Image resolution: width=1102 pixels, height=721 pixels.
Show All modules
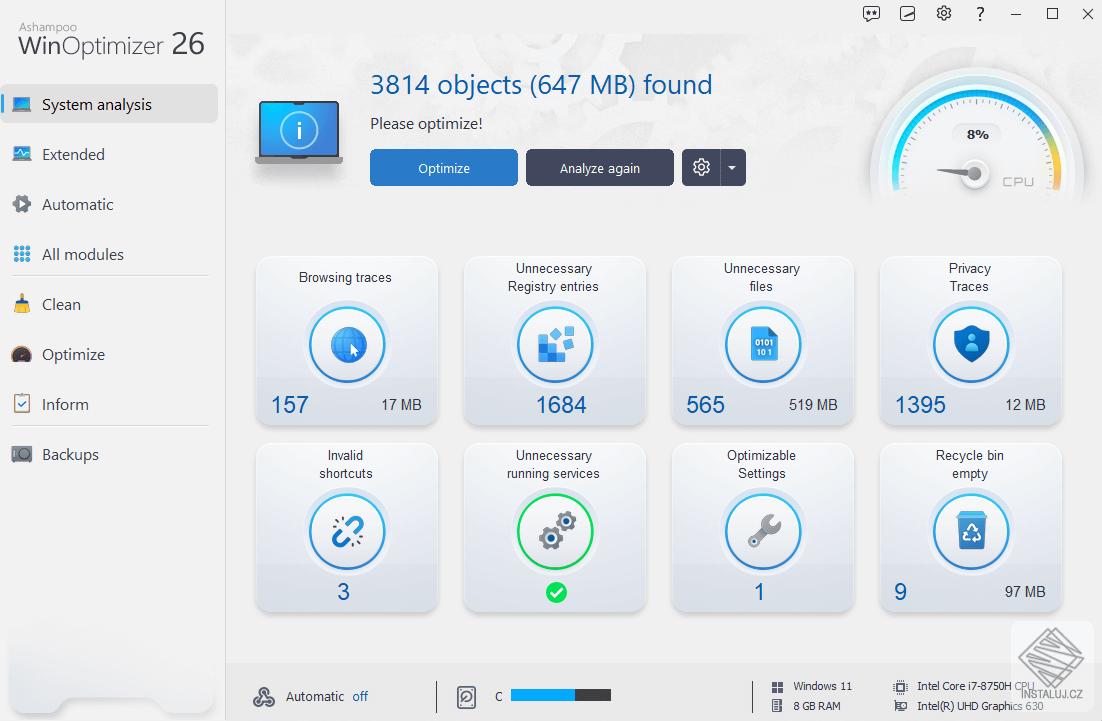click(x=110, y=254)
